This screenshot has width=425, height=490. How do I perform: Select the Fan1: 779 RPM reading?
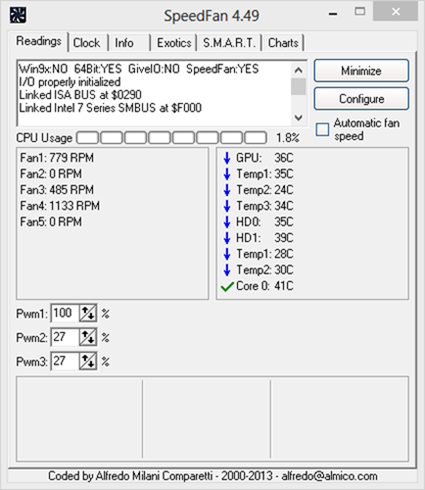[x=57, y=158]
